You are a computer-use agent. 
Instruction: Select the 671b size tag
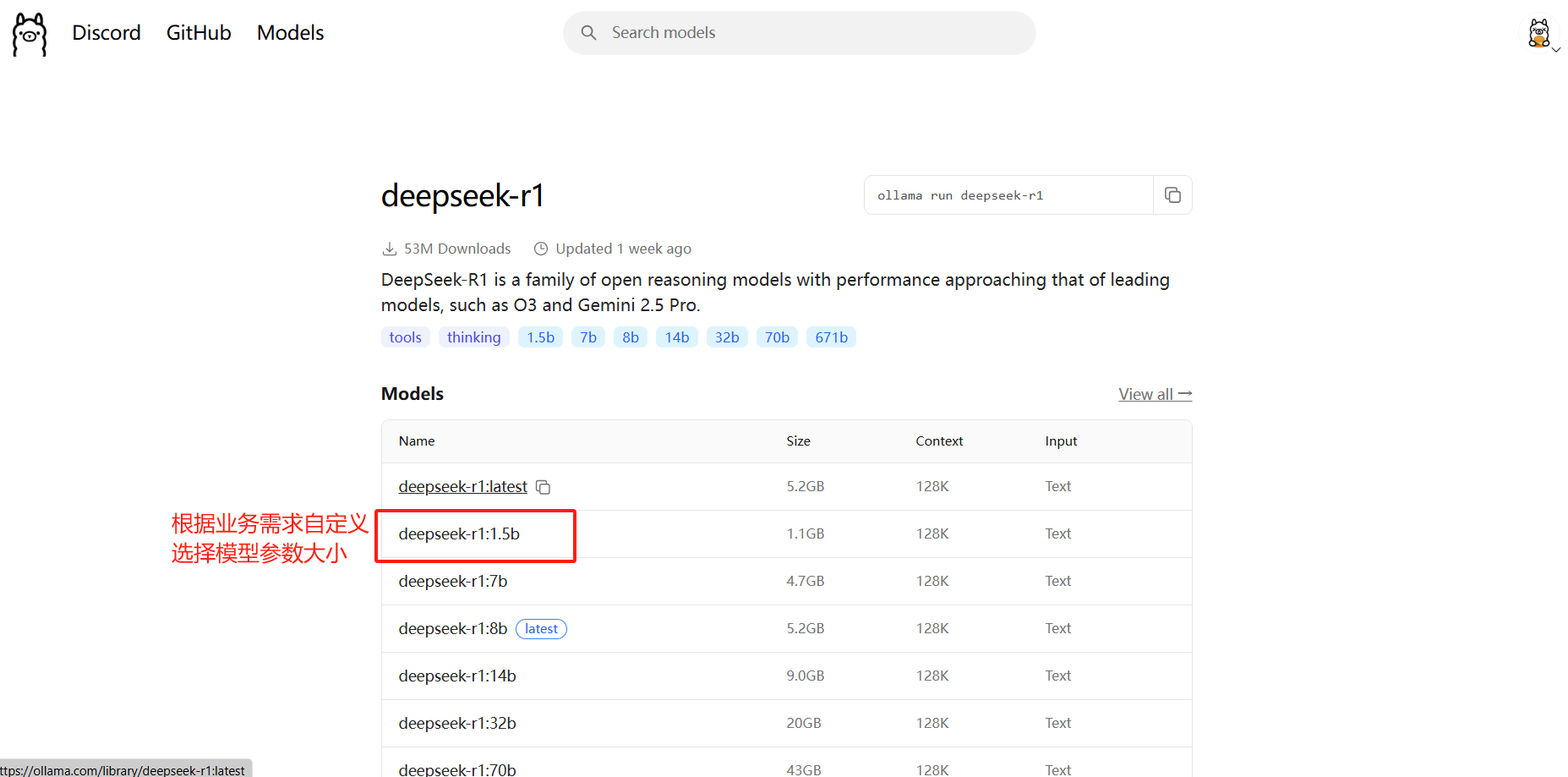[832, 337]
